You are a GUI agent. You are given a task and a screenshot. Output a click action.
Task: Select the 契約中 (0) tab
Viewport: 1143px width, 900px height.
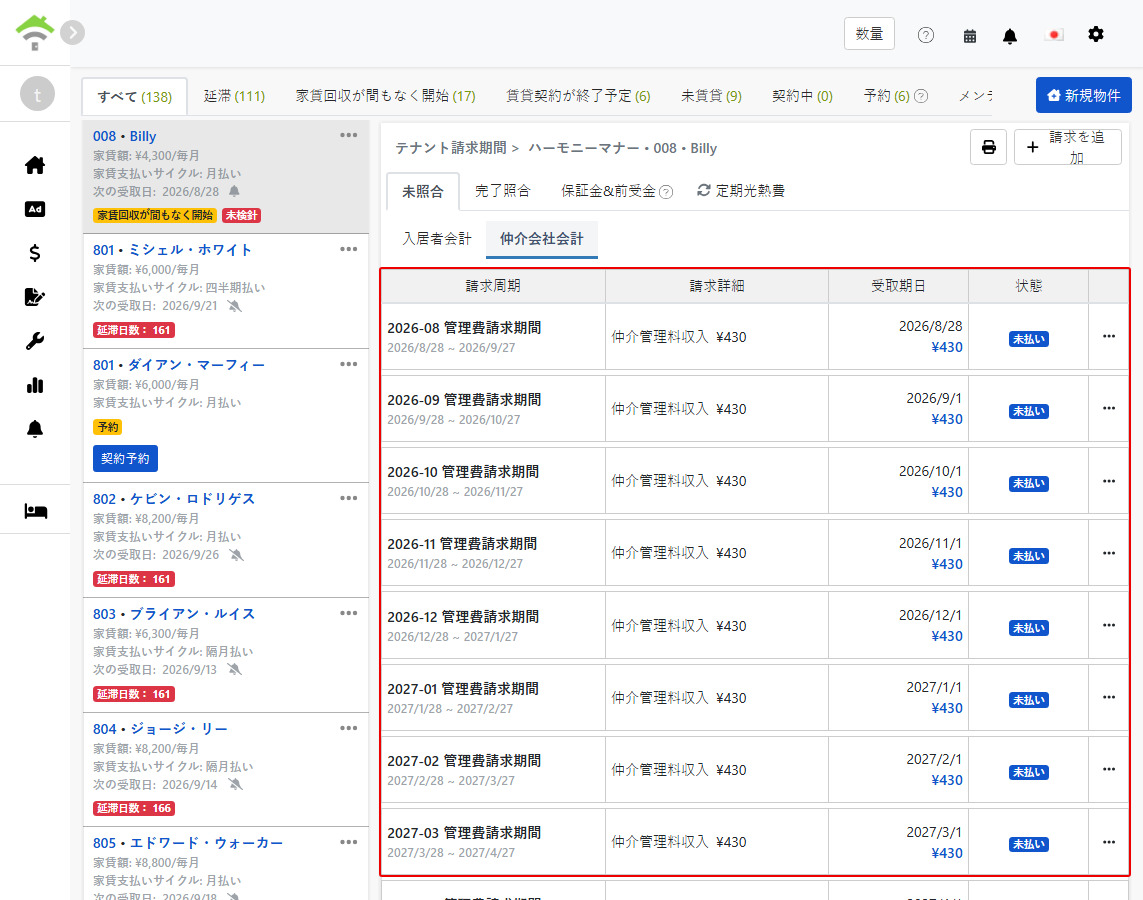pos(803,96)
